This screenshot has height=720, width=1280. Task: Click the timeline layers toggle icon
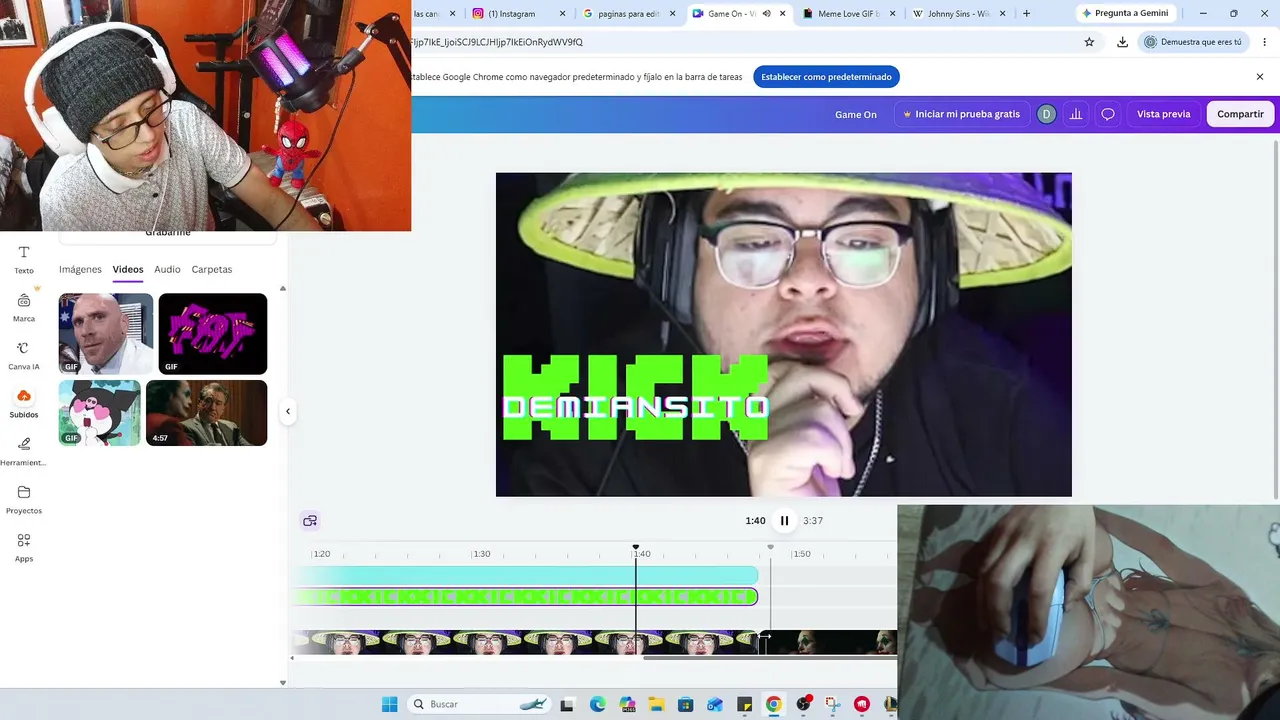click(310, 520)
